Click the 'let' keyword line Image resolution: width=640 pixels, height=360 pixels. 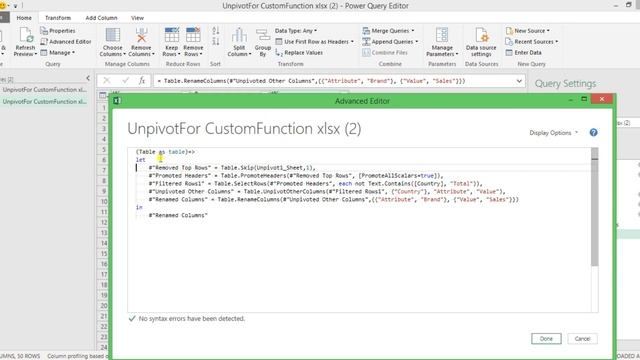[140, 160]
